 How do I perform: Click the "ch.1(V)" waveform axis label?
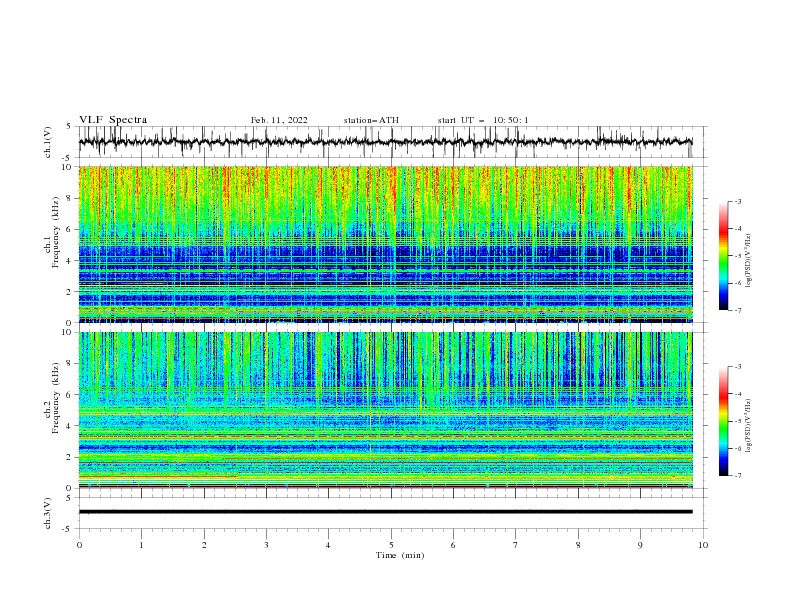click(48, 142)
